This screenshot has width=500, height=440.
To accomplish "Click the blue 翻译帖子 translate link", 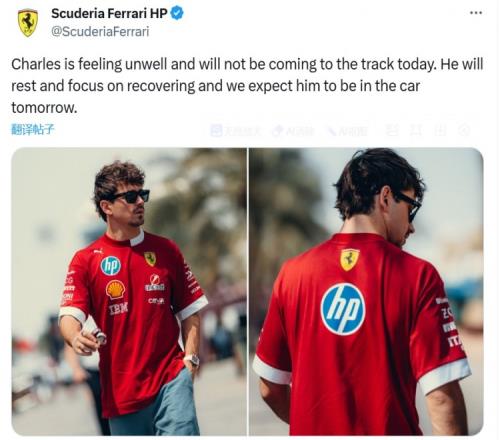I will 32,129.
